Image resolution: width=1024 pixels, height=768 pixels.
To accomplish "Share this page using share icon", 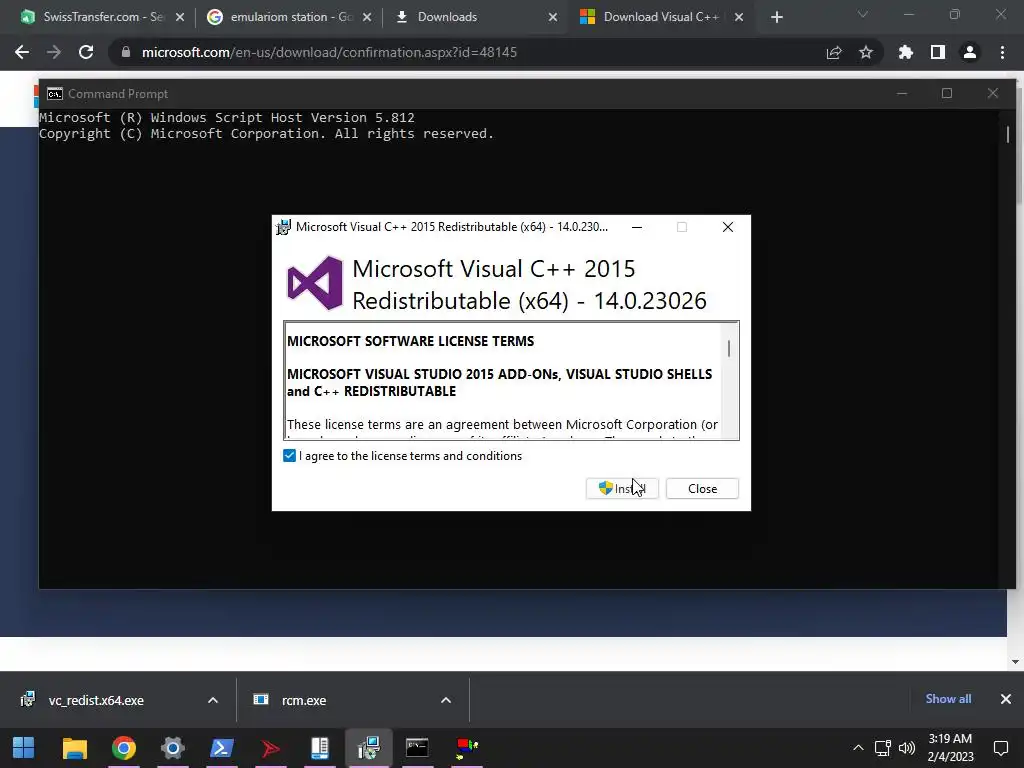I will tap(834, 52).
